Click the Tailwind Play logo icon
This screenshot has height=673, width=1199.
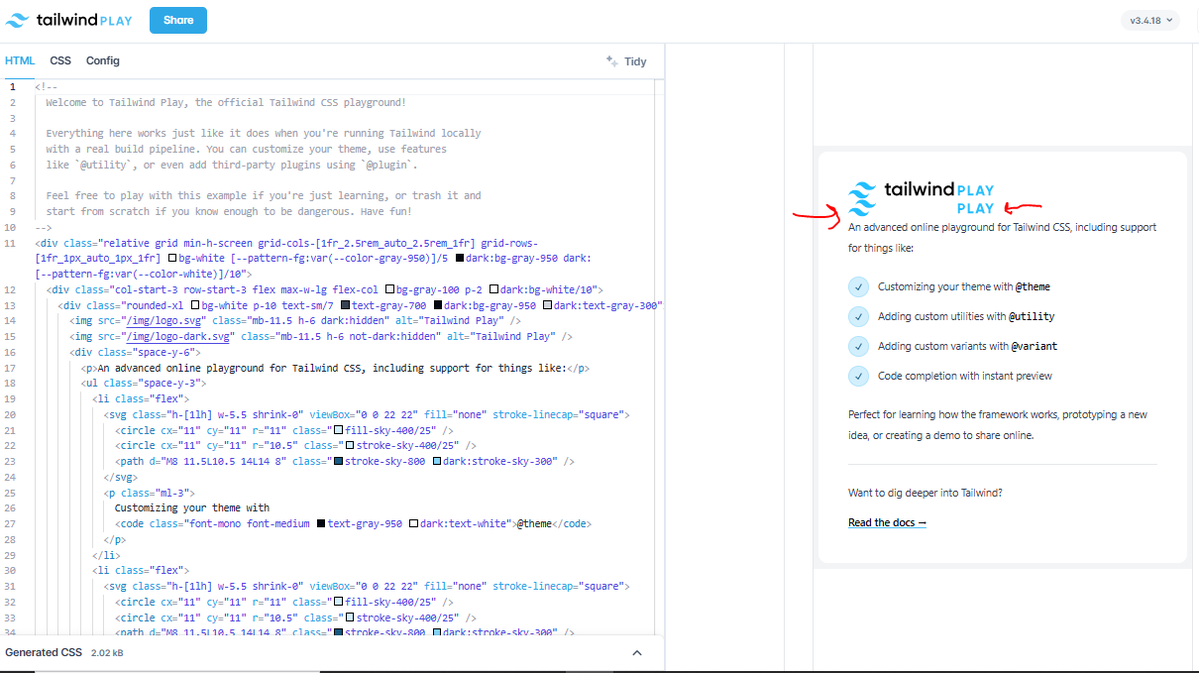(x=18, y=20)
